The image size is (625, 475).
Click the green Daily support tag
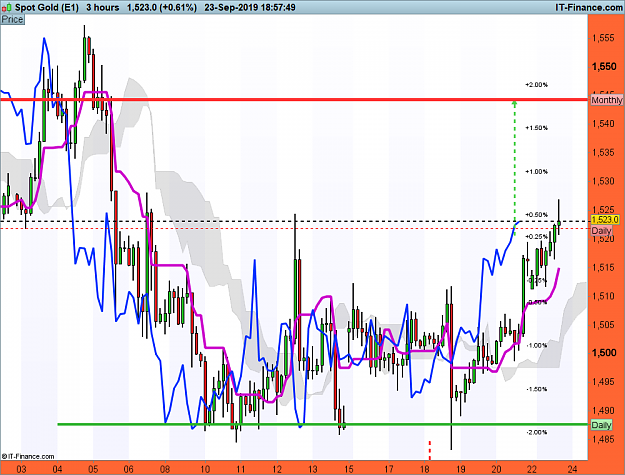click(x=601, y=425)
